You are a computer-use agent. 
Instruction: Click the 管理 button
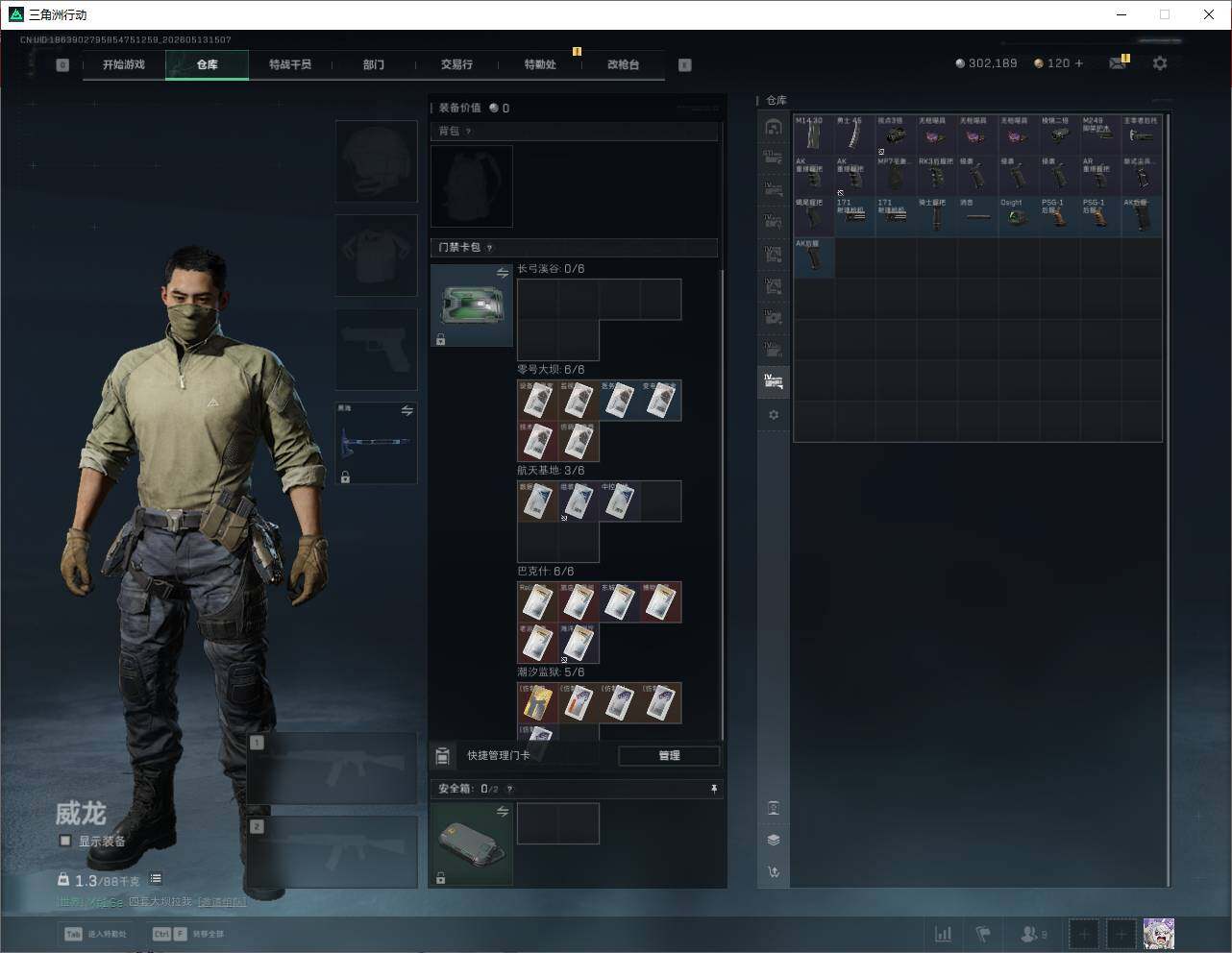pyautogui.click(x=669, y=756)
